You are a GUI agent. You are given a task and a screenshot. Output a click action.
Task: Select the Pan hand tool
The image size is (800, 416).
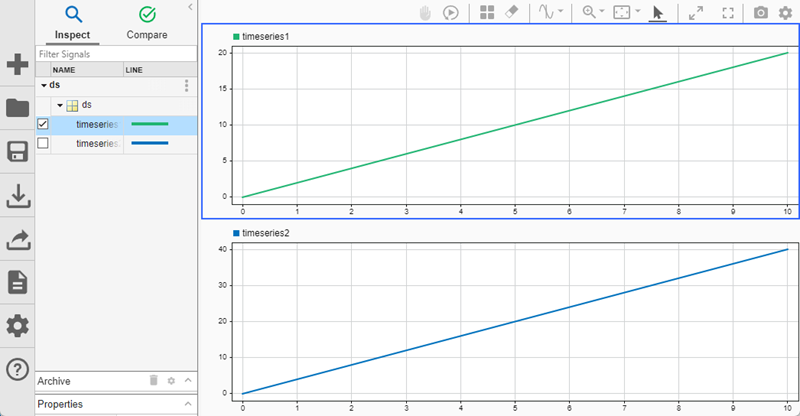[425, 13]
